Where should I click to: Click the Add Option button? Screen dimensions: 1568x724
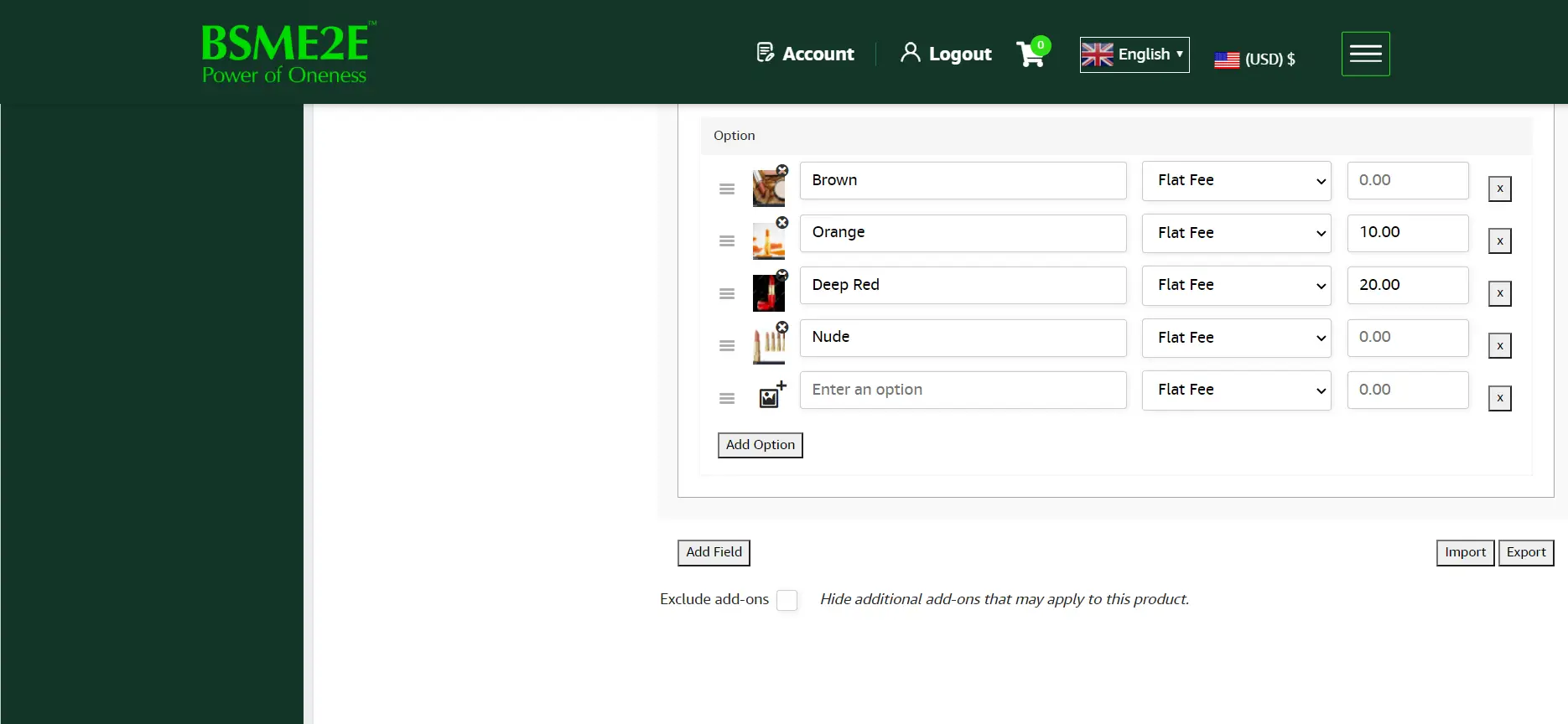tap(761, 445)
